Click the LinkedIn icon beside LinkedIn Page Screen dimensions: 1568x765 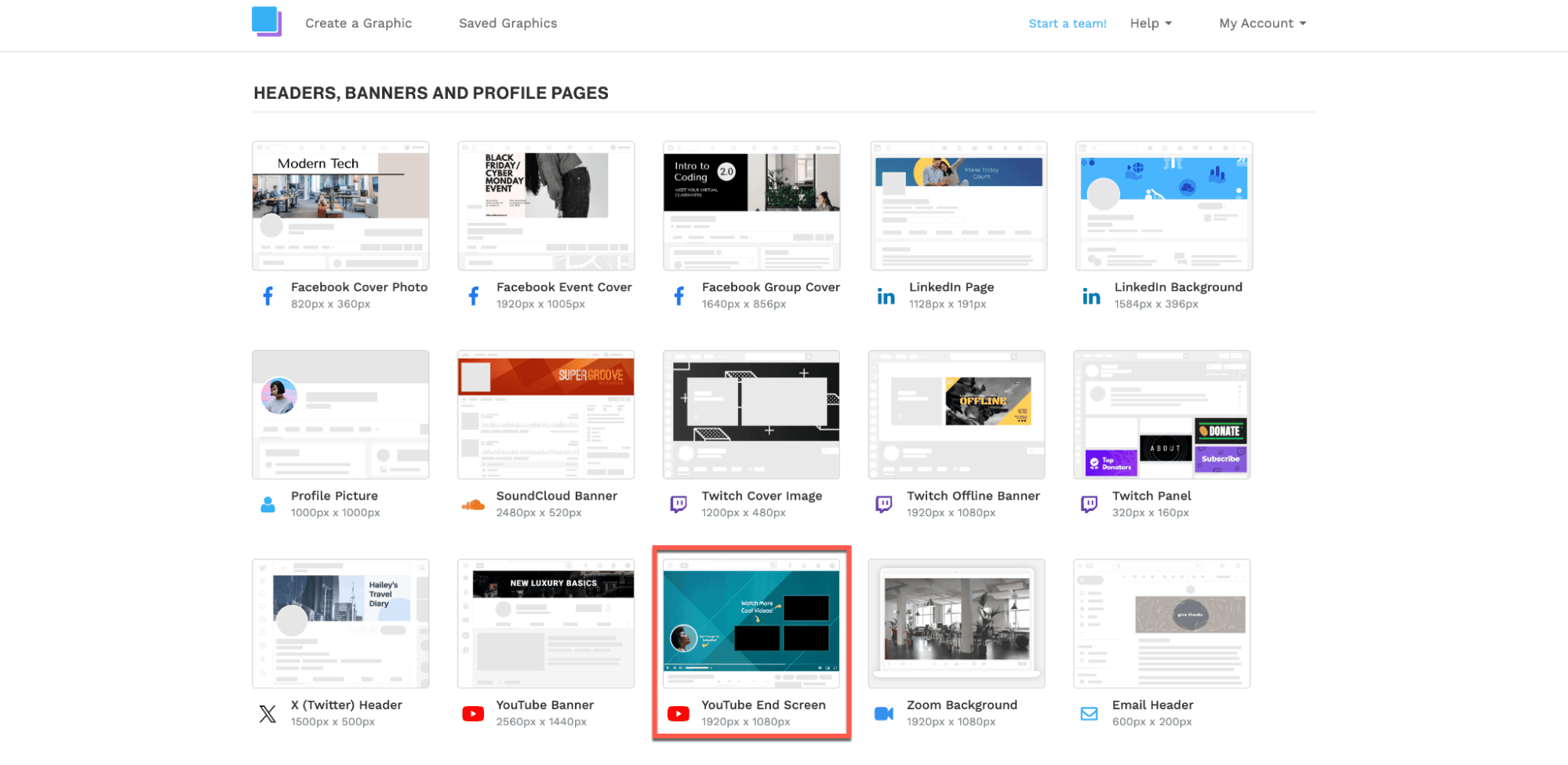(x=886, y=297)
